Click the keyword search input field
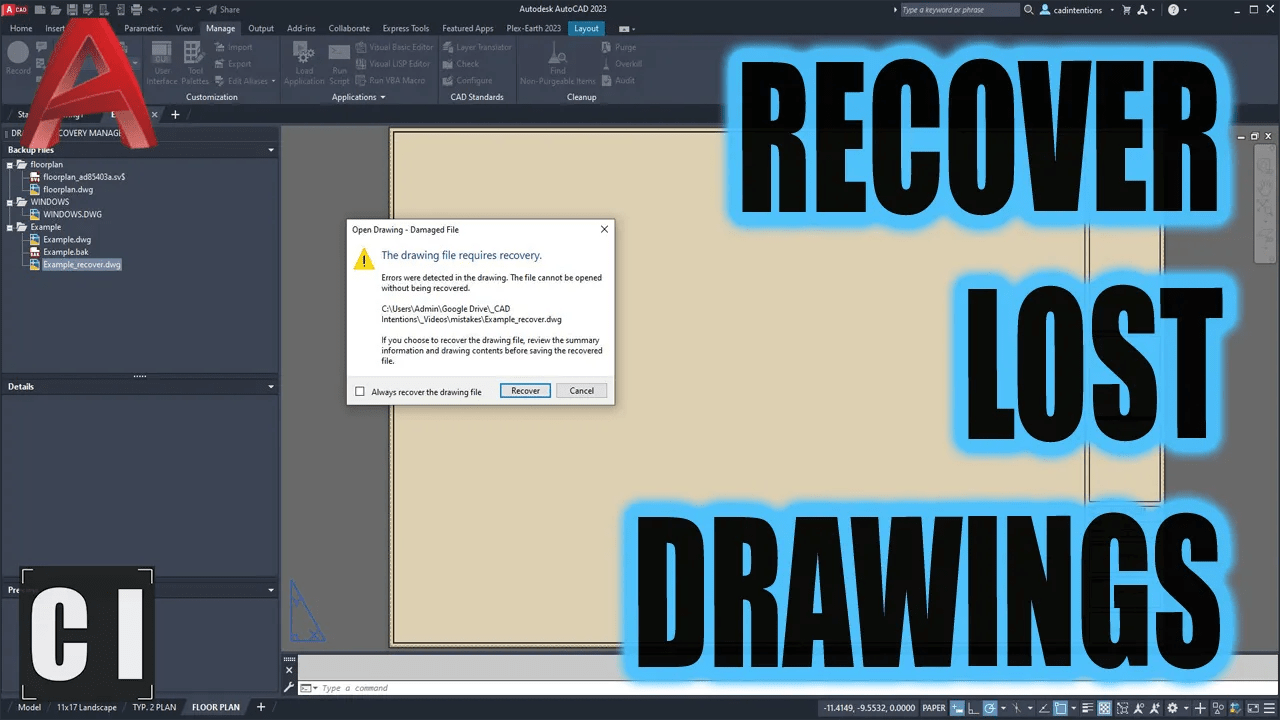The image size is (1280, 720). pos(958,9)
